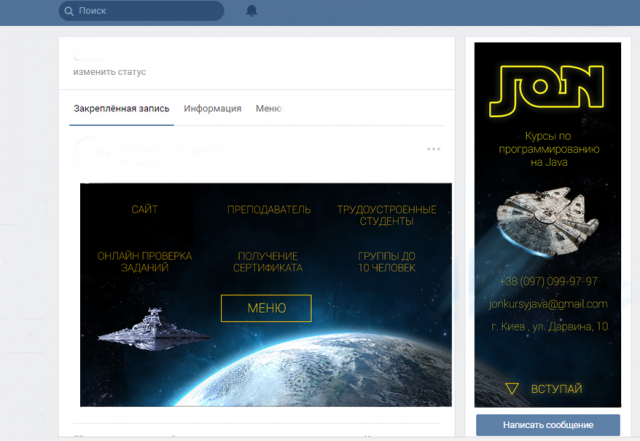Switch to Закреплённая запись tab
This screenshot has width=640, height=441.
coord(121,109)
